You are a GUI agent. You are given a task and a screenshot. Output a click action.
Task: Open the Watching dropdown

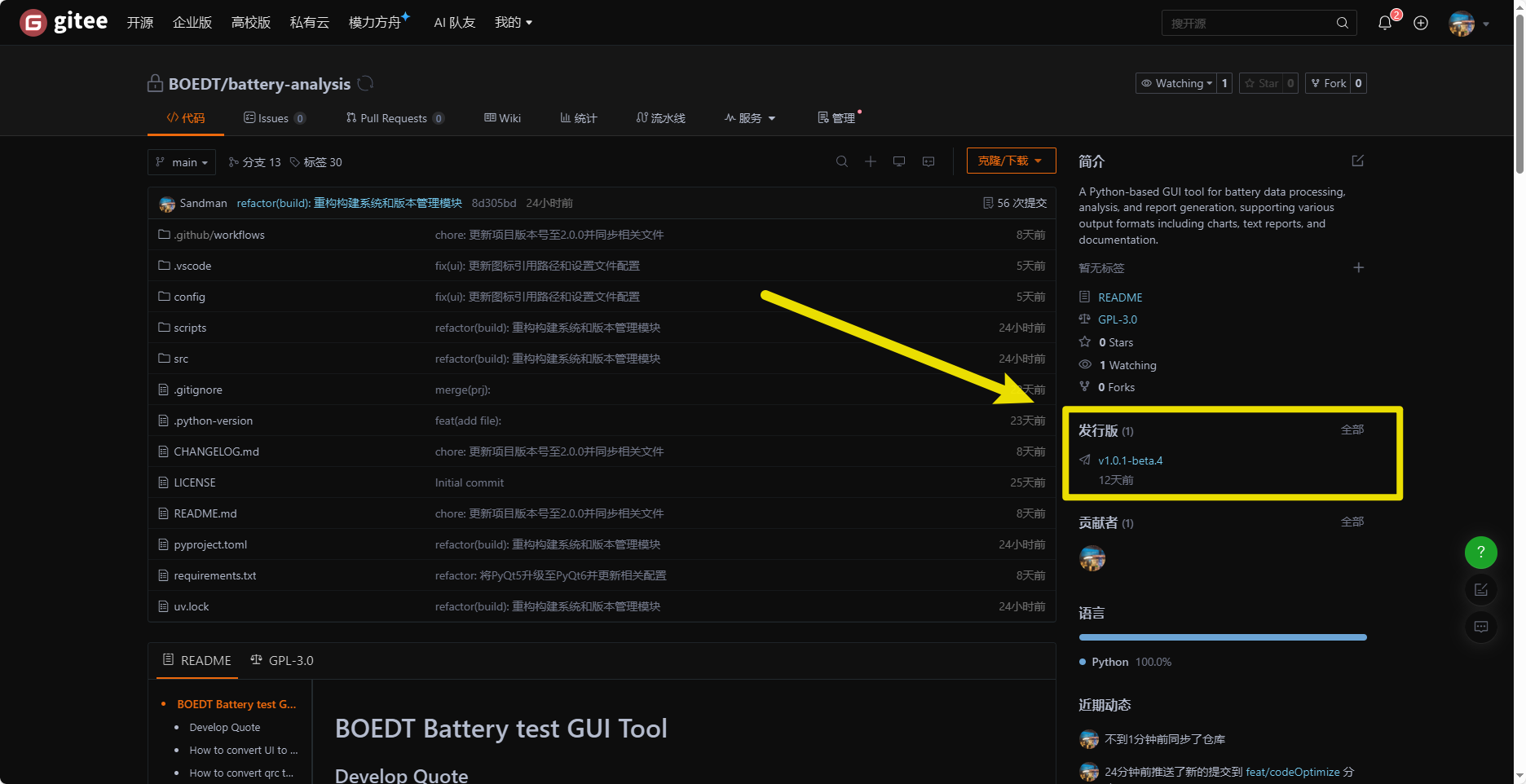coord(1176,83)
